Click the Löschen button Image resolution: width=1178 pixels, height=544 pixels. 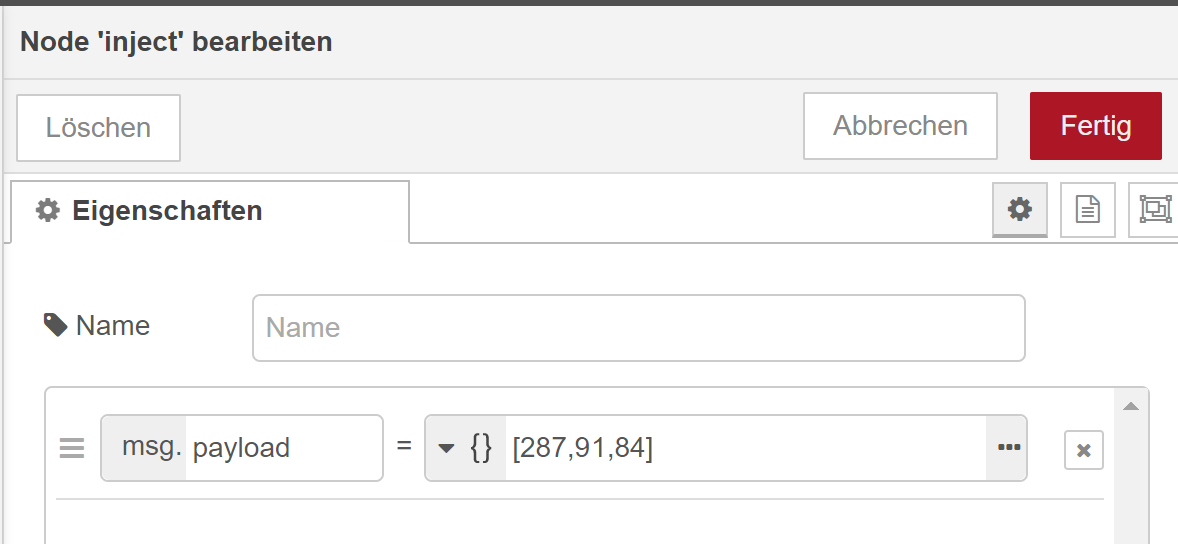click(x=98, y=128)
